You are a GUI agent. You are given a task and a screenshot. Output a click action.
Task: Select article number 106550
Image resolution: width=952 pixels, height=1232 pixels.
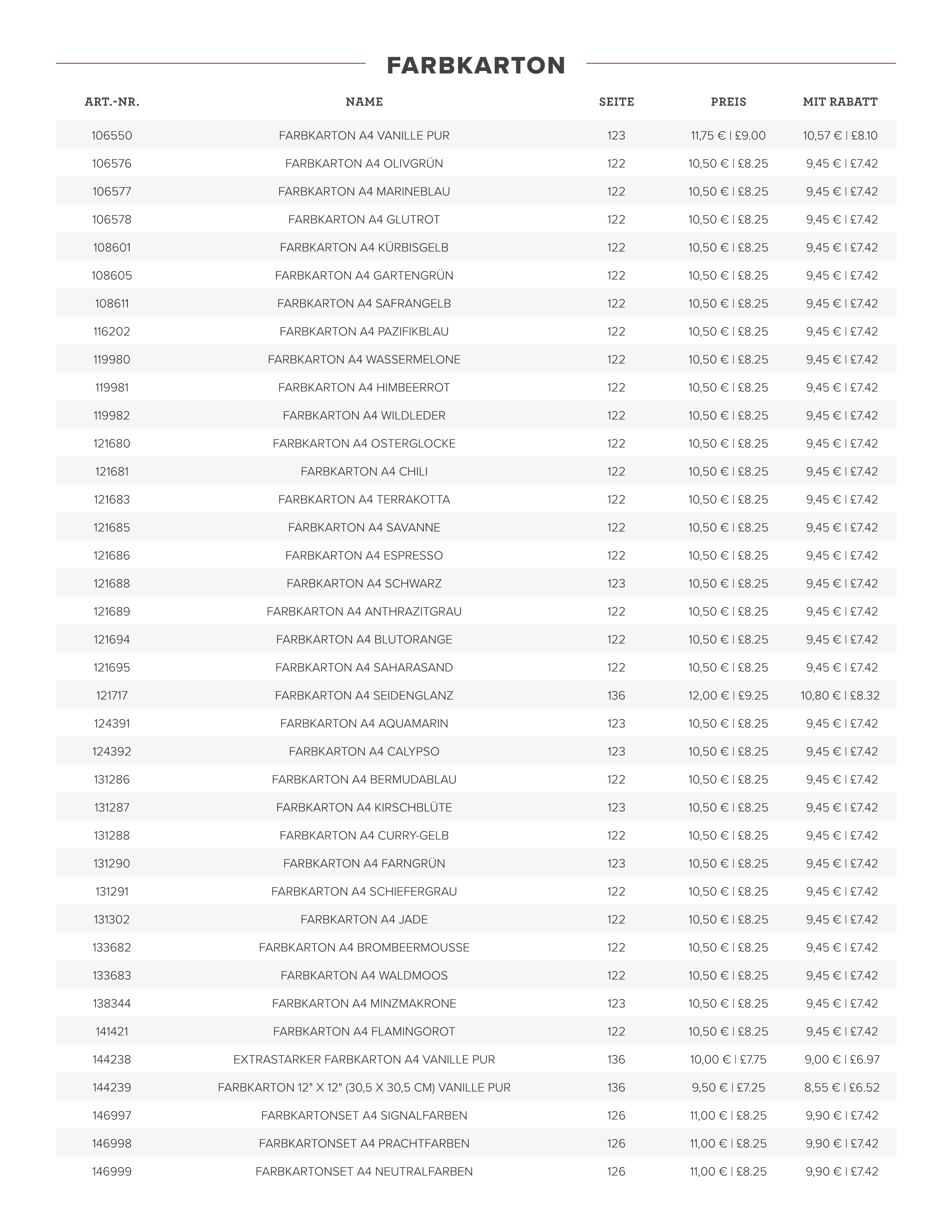112,136
